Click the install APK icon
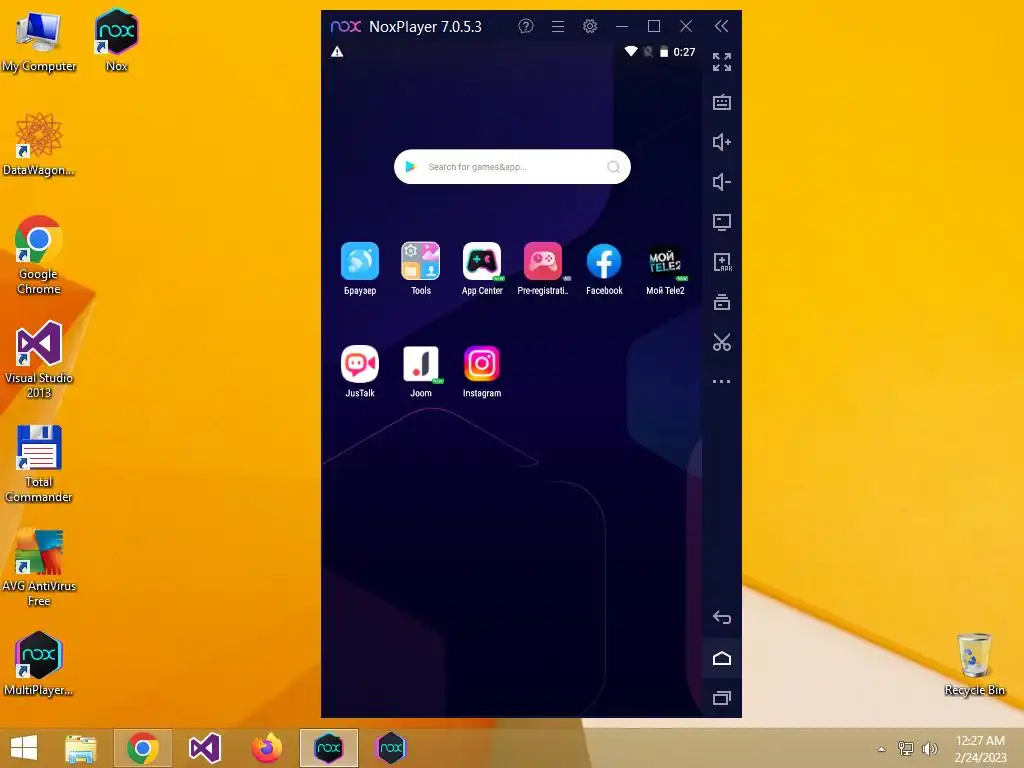This screenshot has height=768, width=1024. point(722,262)
